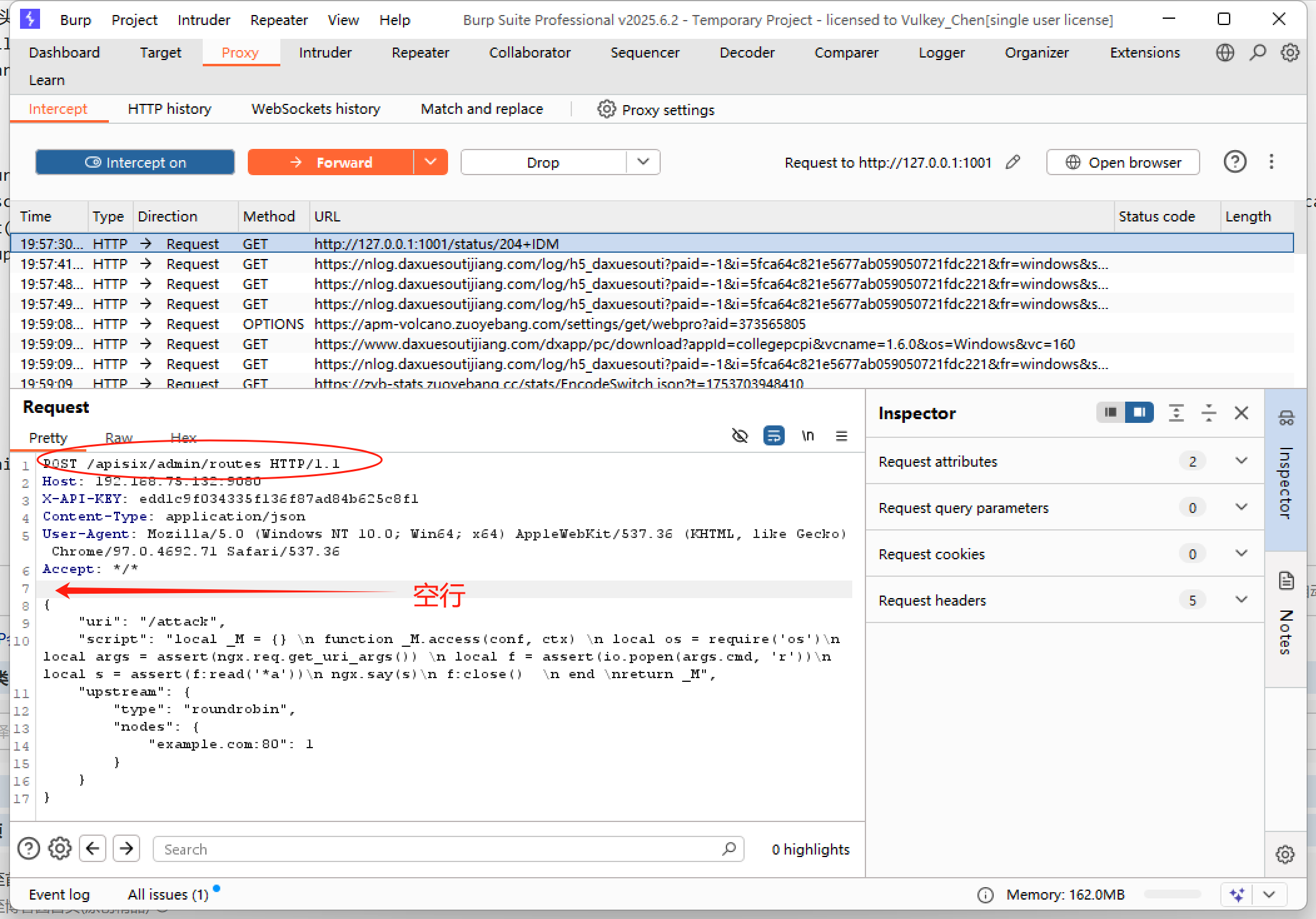Open editor search settings gear
1316x919 pixels.
pyautogui.click(x=60, y=848)
